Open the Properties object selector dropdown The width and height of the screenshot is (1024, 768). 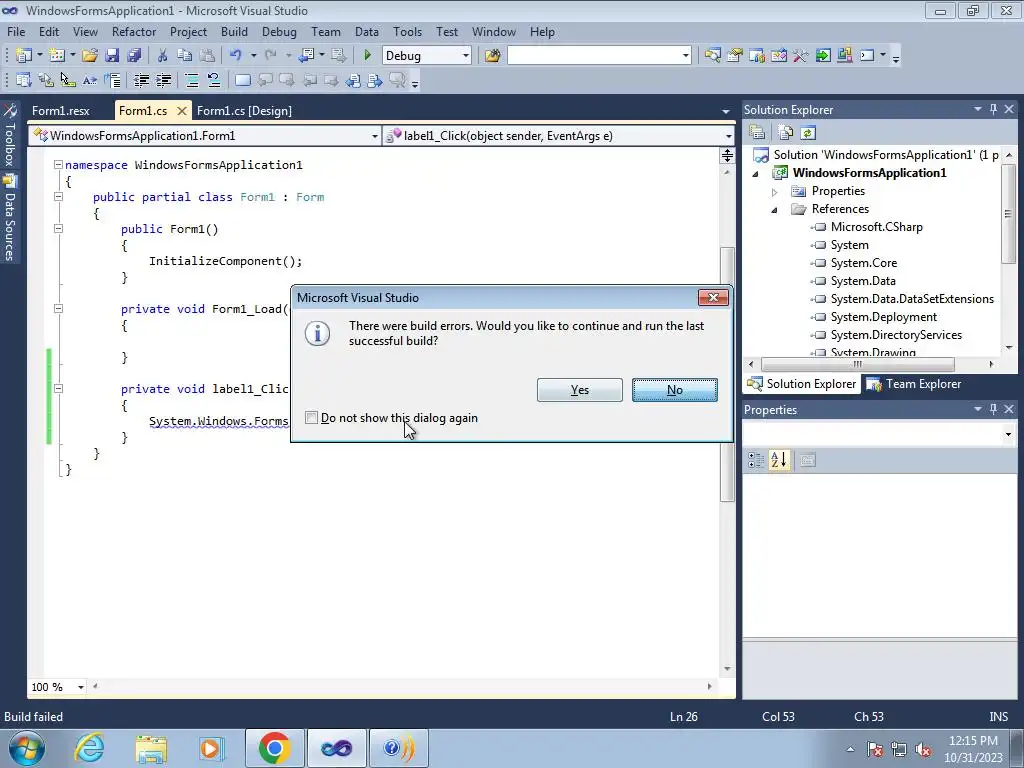pyautogui.click(x=1008, y=434)
